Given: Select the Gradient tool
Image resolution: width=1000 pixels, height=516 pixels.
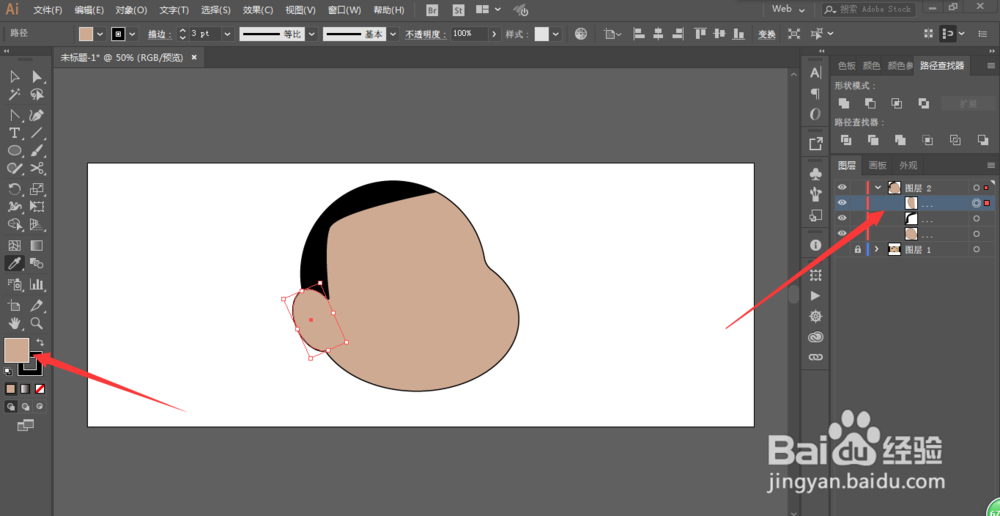Looking at the screenshot, I should [x=37, y=246].
